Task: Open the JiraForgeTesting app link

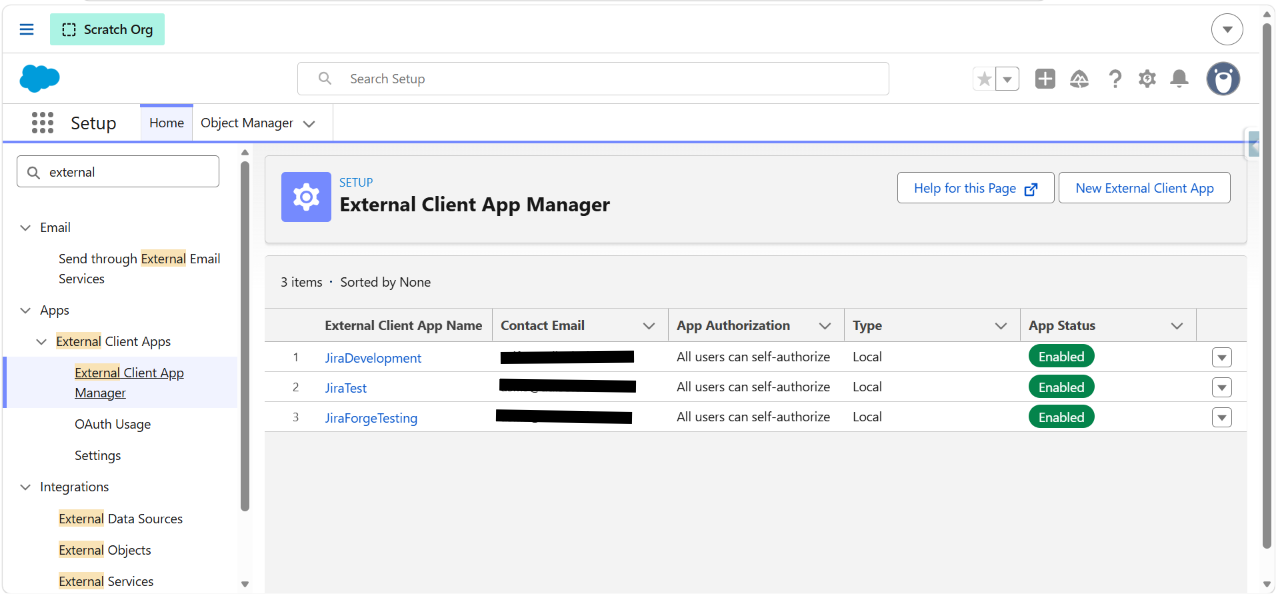Action: click(x=371, y=418)
